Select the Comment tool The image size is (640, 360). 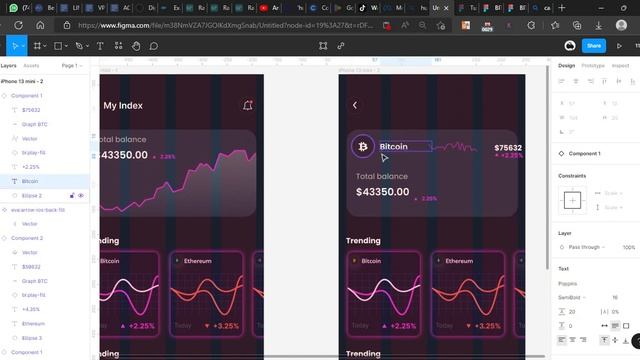(x=154, y=46)
